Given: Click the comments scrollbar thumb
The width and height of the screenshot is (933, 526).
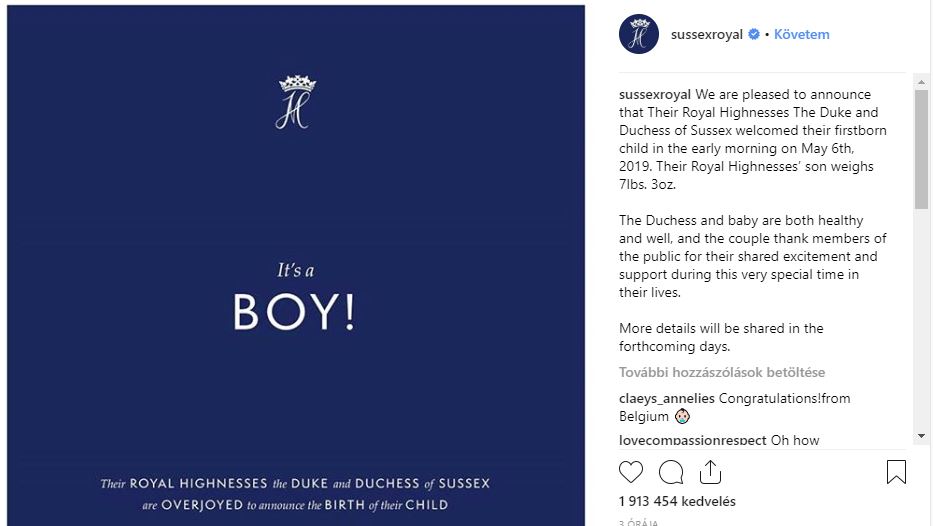Looking at the screenshot, I should pos(921,149).
